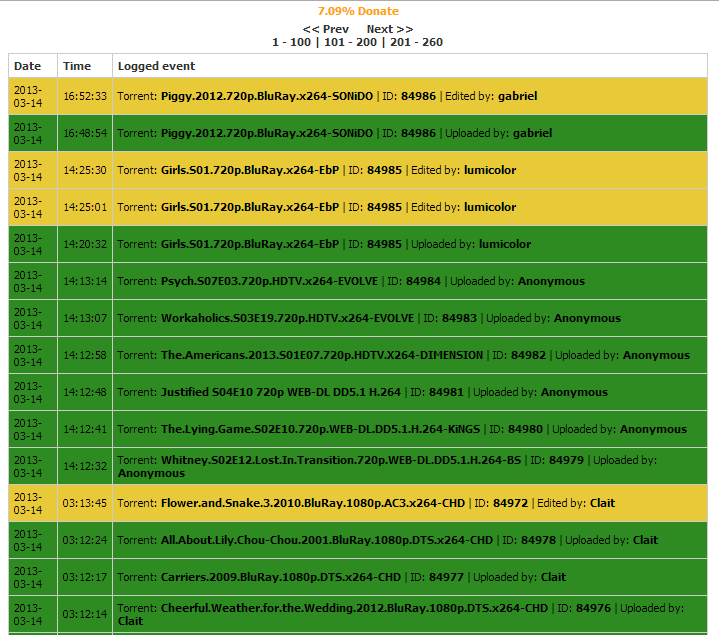Click the time cell 16:48:54
Screen dimensions: 719x635
(85, 133)
